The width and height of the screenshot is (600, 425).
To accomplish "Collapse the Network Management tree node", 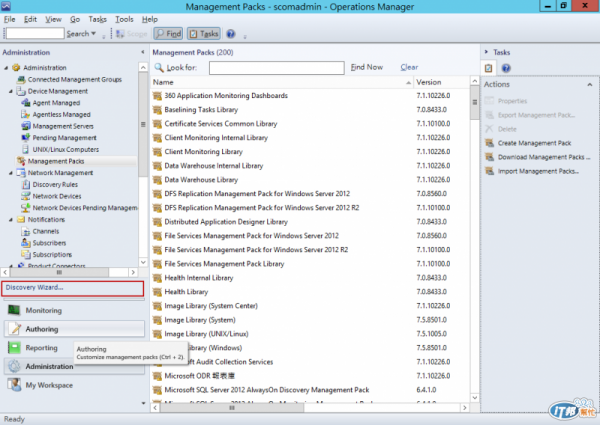I will pyautogui.click(x=11, y=173).
